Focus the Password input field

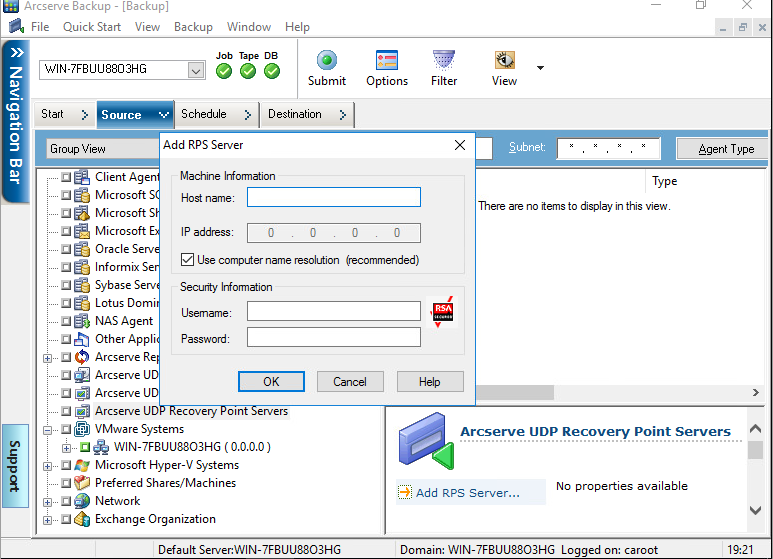pos(334,338)
